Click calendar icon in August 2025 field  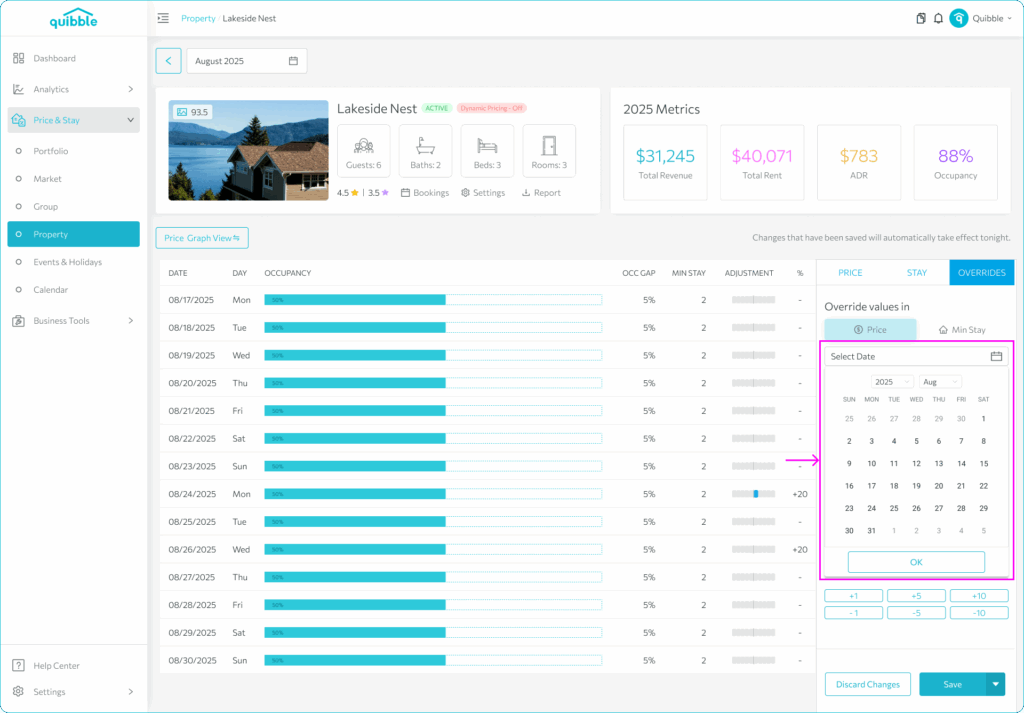click(x=293, y=61)
